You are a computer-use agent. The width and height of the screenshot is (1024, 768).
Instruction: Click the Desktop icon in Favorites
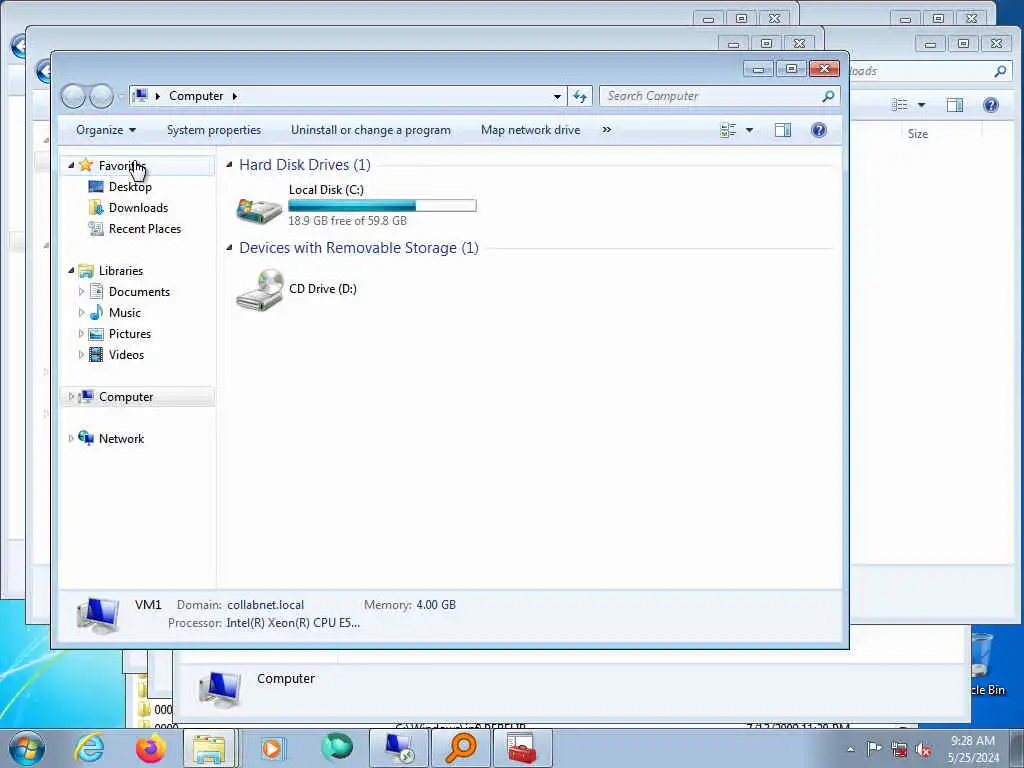coord(96,187)
